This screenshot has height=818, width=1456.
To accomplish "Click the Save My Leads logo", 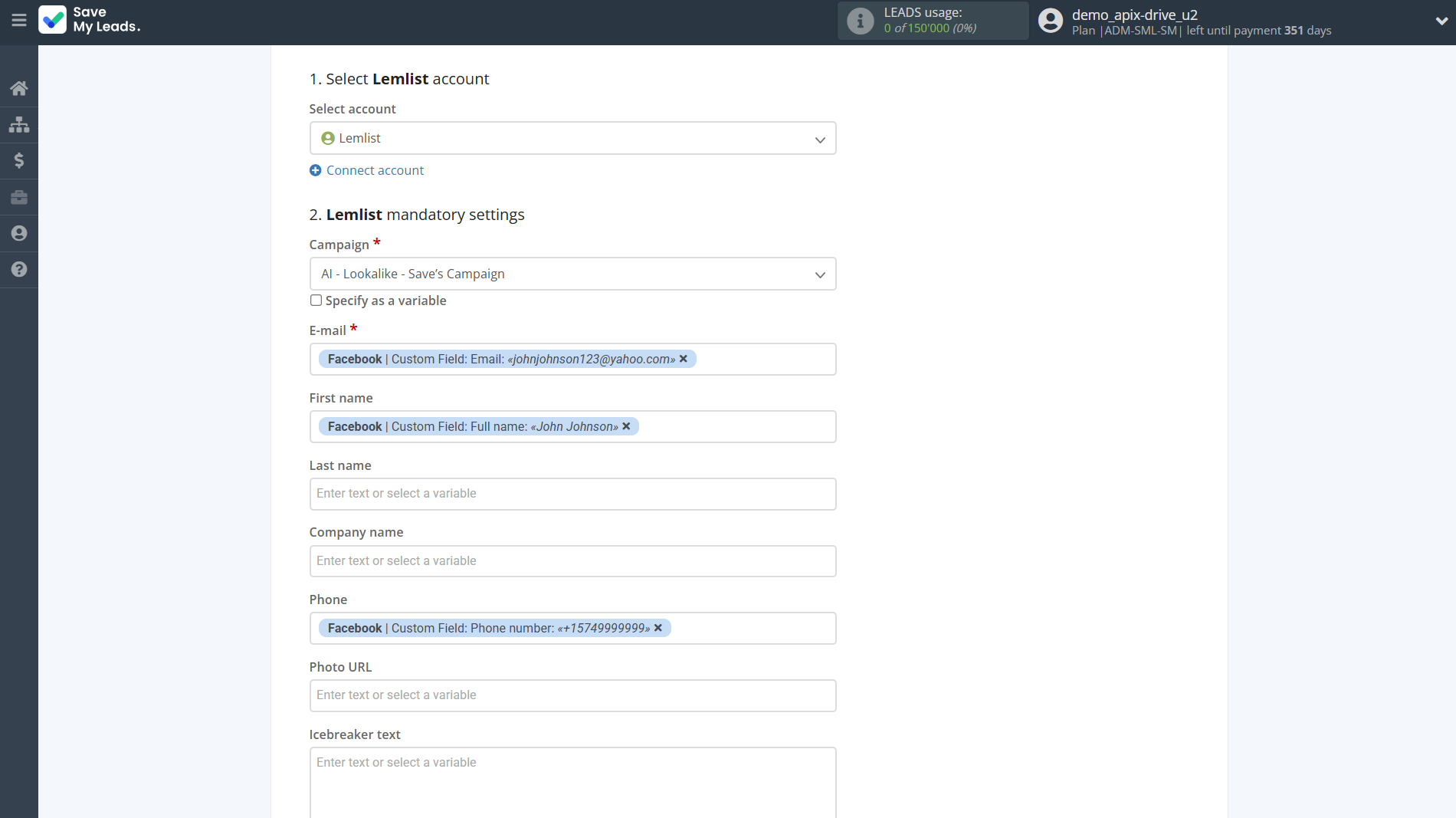I will pyautogui.click(x=90, y=20).
